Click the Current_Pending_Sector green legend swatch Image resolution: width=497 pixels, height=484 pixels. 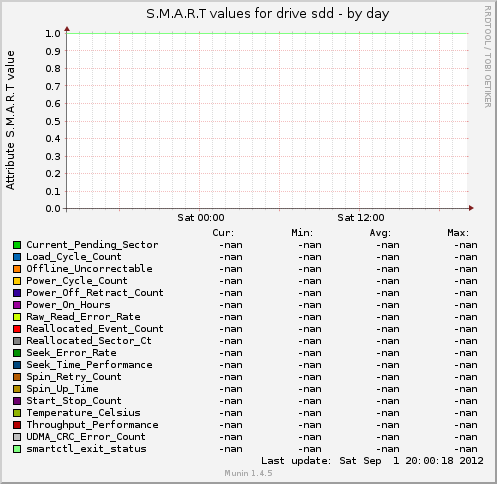tap(17, 245)
